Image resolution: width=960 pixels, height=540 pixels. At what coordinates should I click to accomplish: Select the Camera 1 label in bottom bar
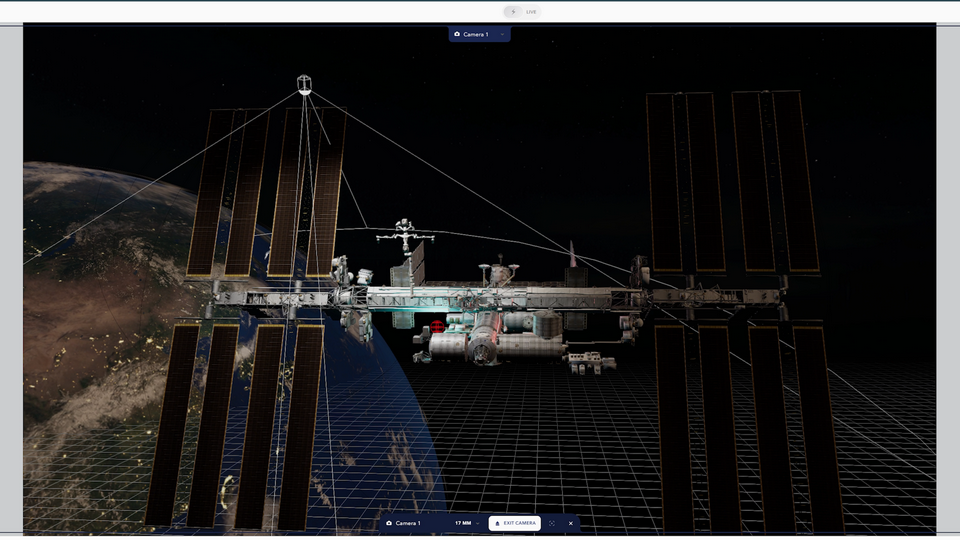click(x=408, y=523)
